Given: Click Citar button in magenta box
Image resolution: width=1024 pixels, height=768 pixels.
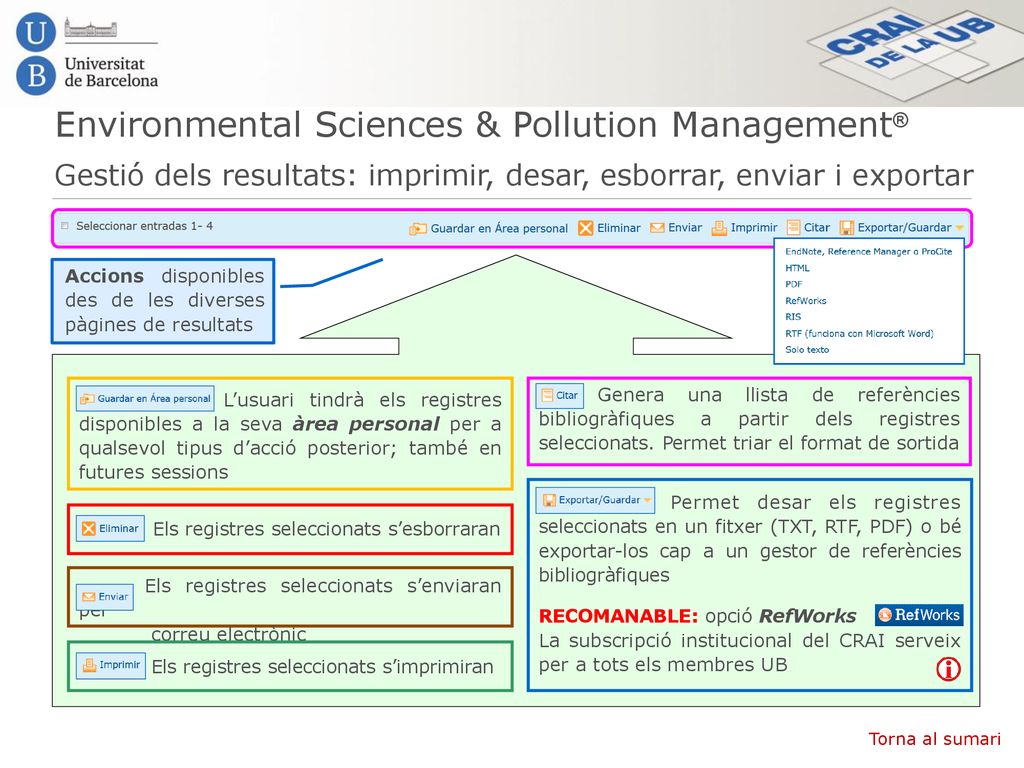Looking at the screenshot, I should pos(560,395).
